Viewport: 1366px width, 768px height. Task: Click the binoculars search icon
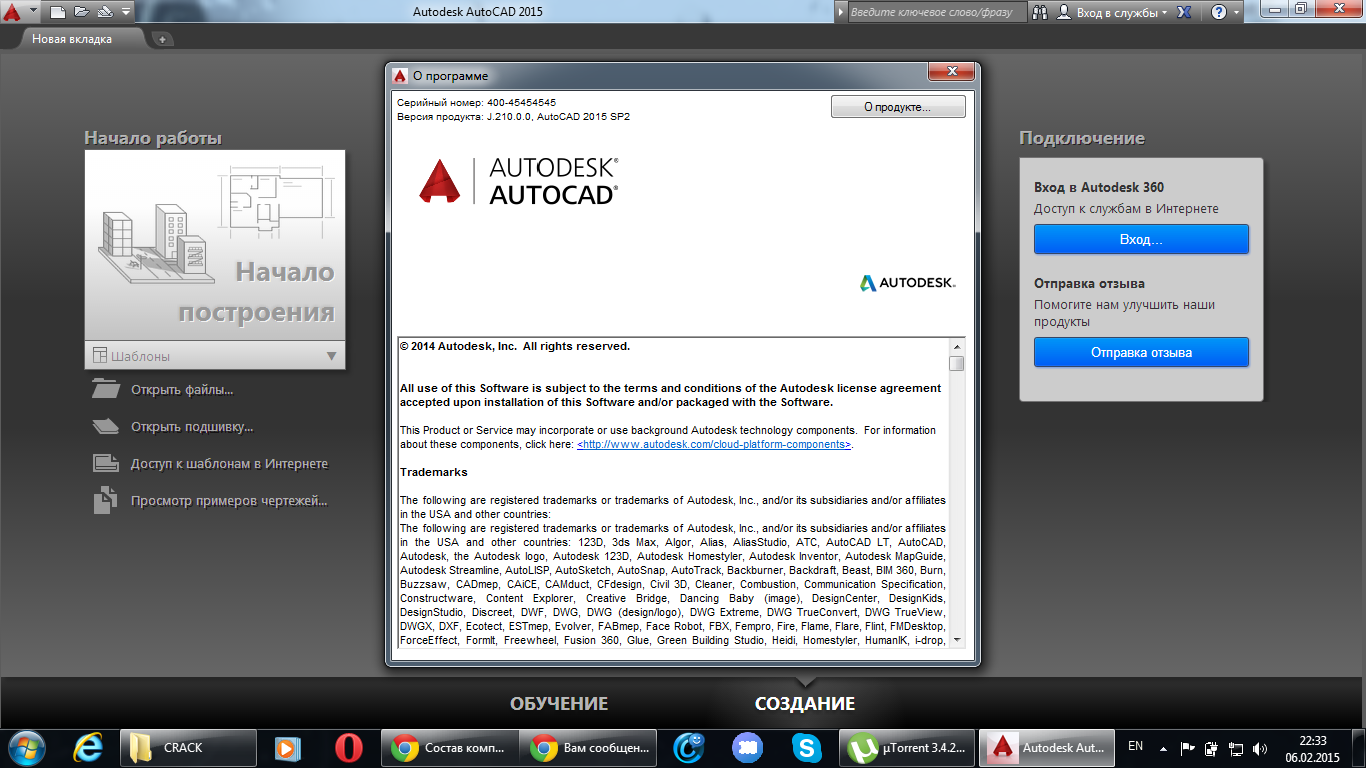click(1040, 12)
